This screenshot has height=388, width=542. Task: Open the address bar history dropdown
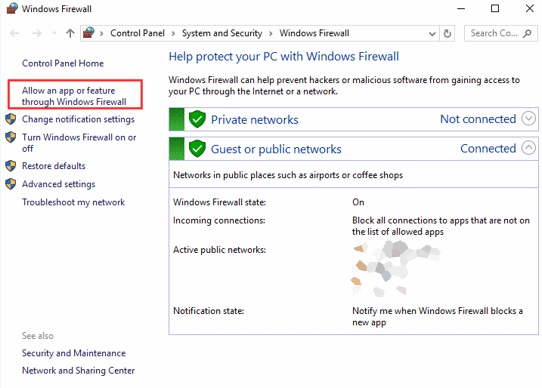pos(432,34)
